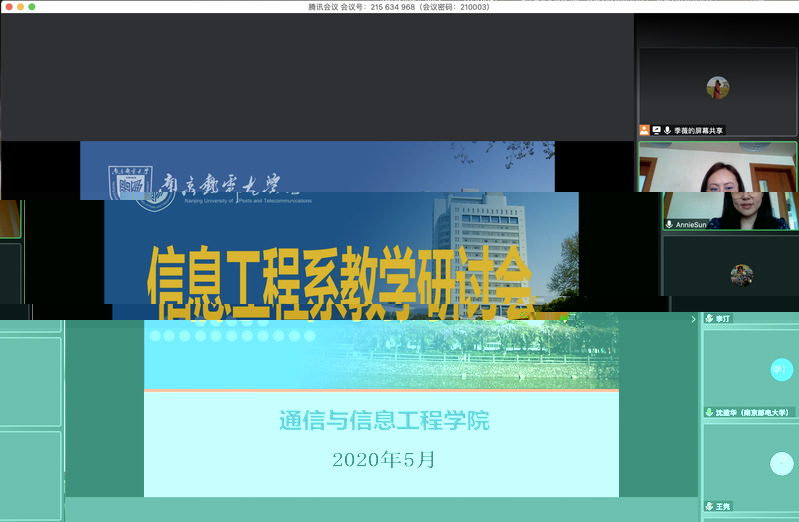Click the cyan round avatar above 沈建华's name
This screenshot has height=522, width=799.
coord(781,370)
